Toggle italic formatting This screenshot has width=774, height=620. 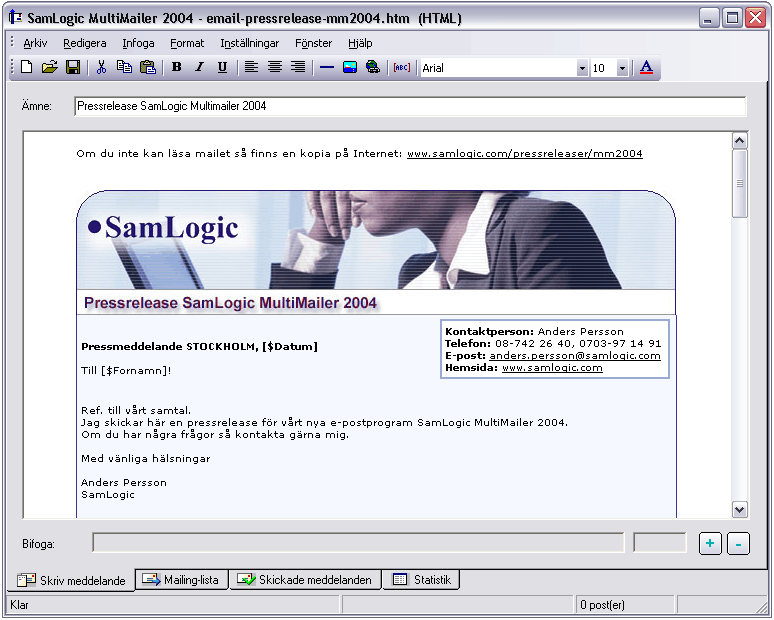199,67
